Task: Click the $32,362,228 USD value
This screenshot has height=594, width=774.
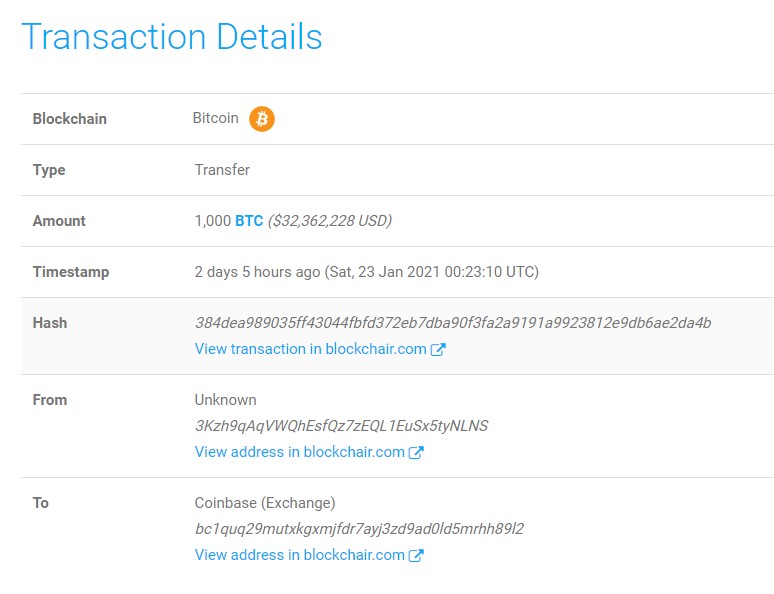Action: (x=330, y=221)
